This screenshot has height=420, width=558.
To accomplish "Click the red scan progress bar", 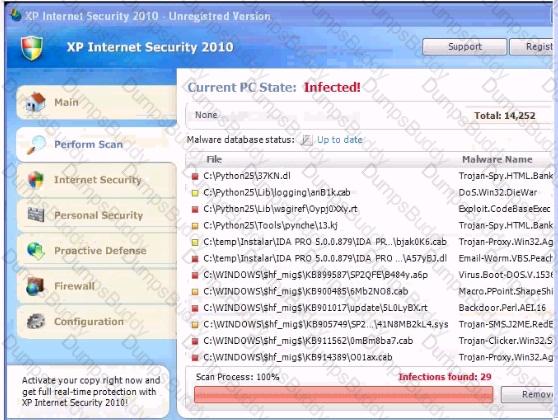I will (x=343, y=395).
